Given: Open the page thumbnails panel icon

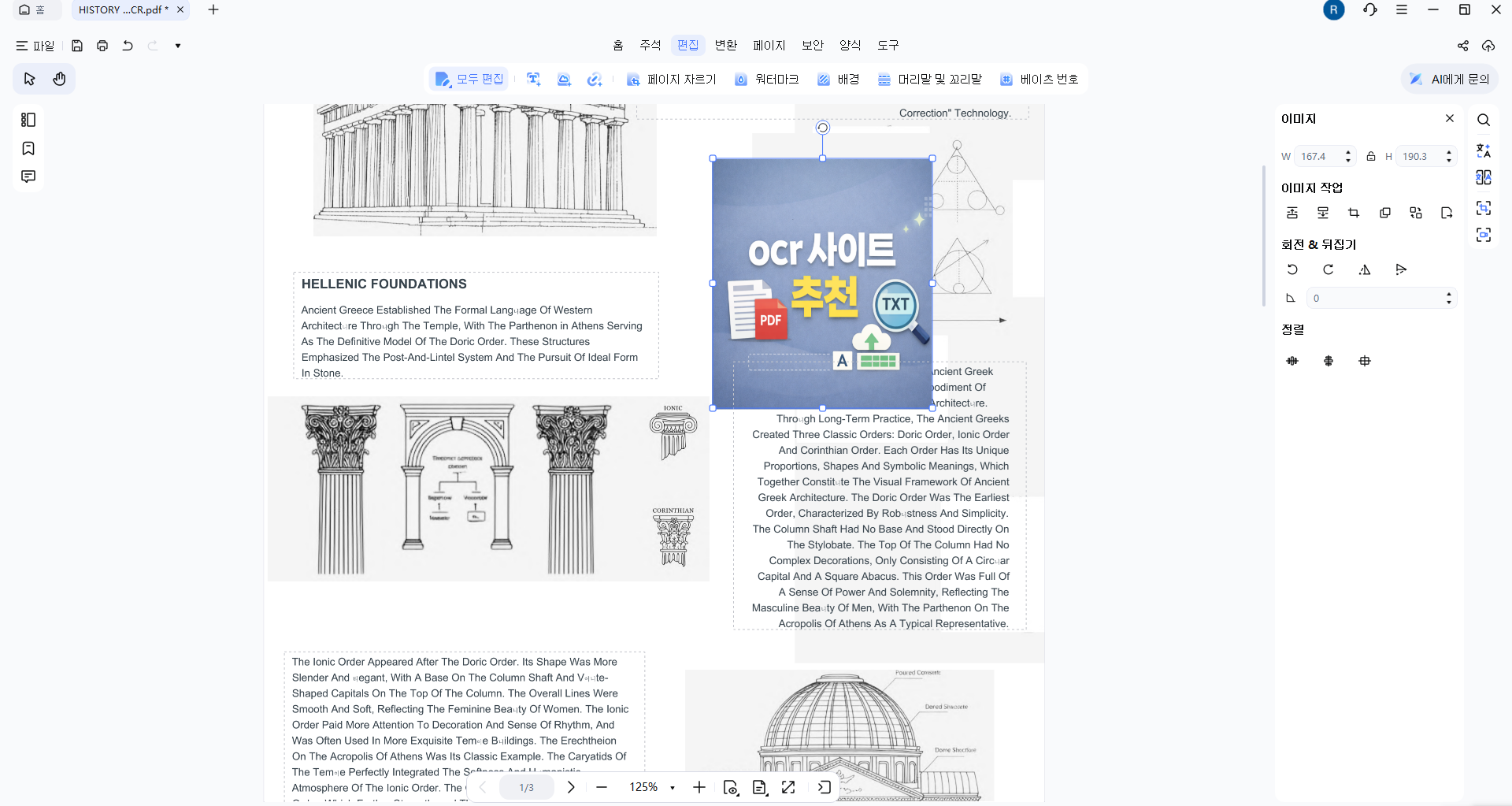Looking at the screenshot, I should click(28, 120).
